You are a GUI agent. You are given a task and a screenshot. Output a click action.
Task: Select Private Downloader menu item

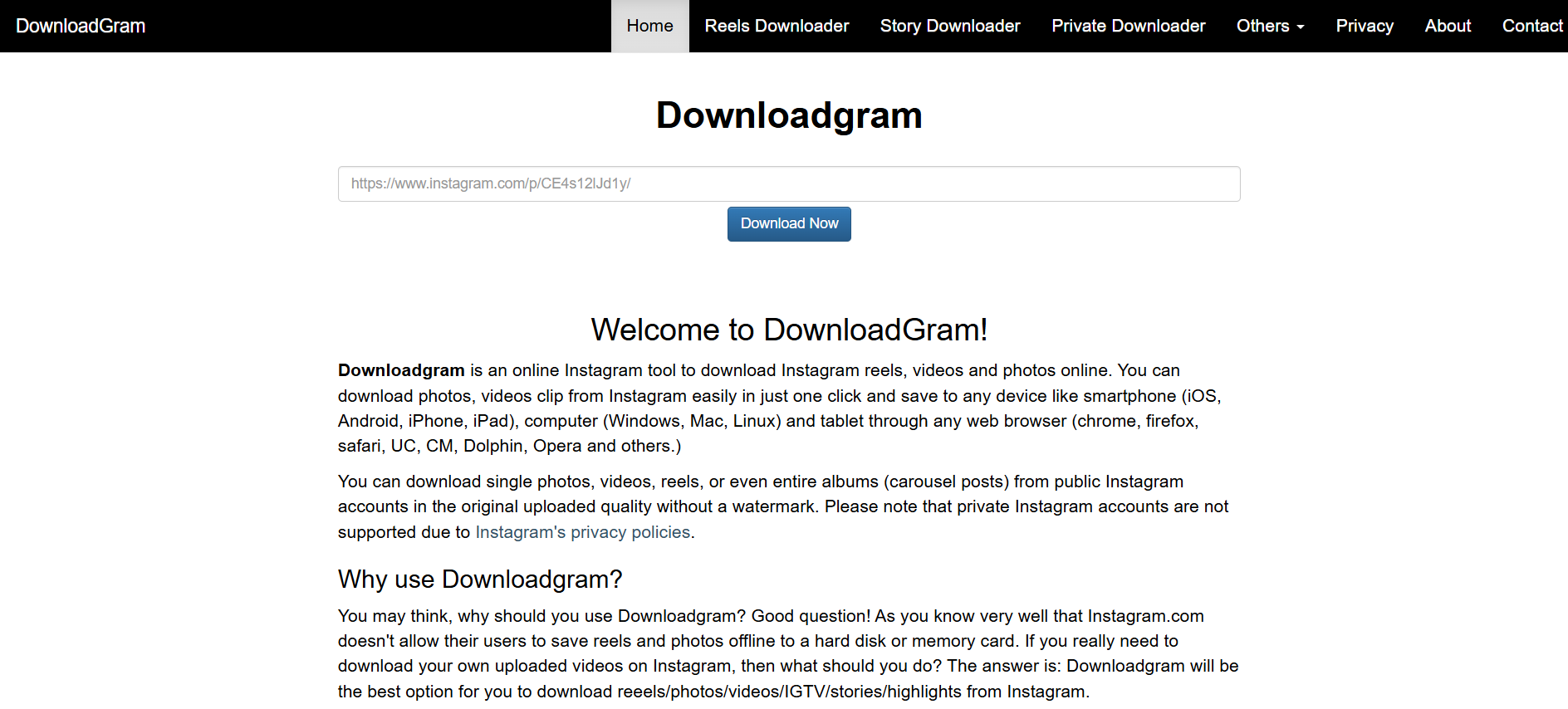1129,26
